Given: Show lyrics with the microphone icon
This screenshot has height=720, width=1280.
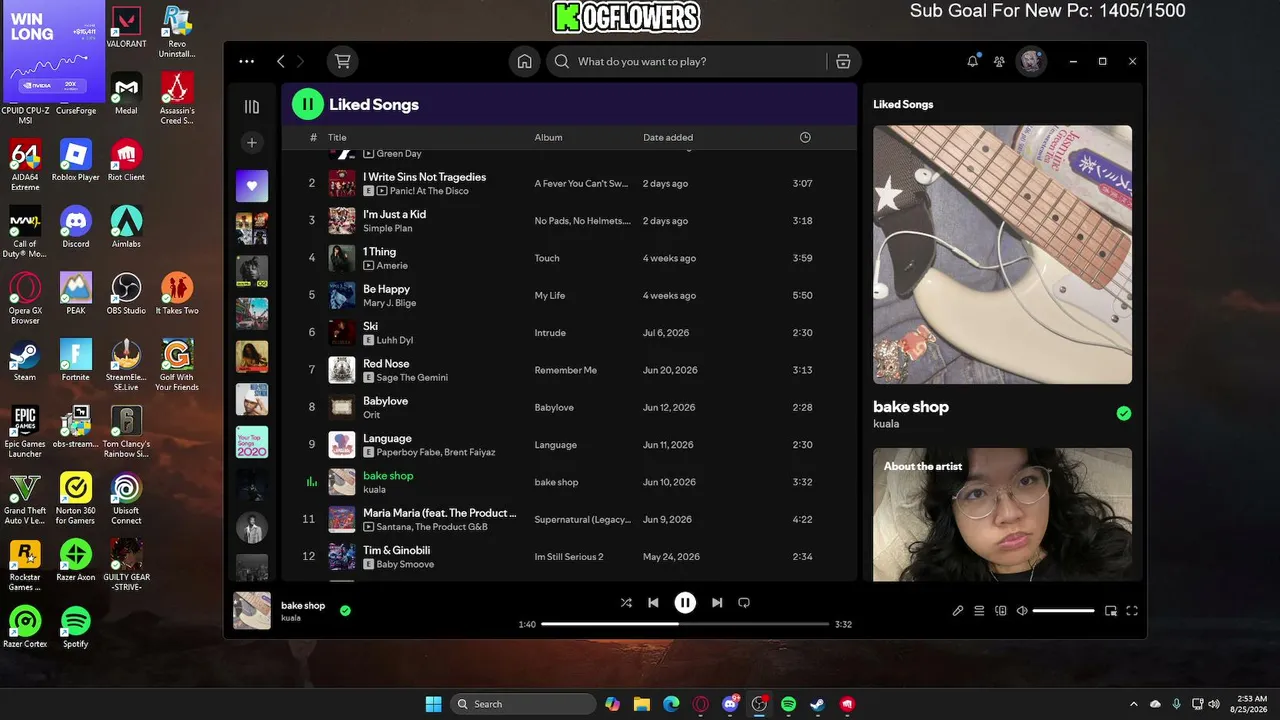Looking at the screenshot, I should tap(957, 611).
